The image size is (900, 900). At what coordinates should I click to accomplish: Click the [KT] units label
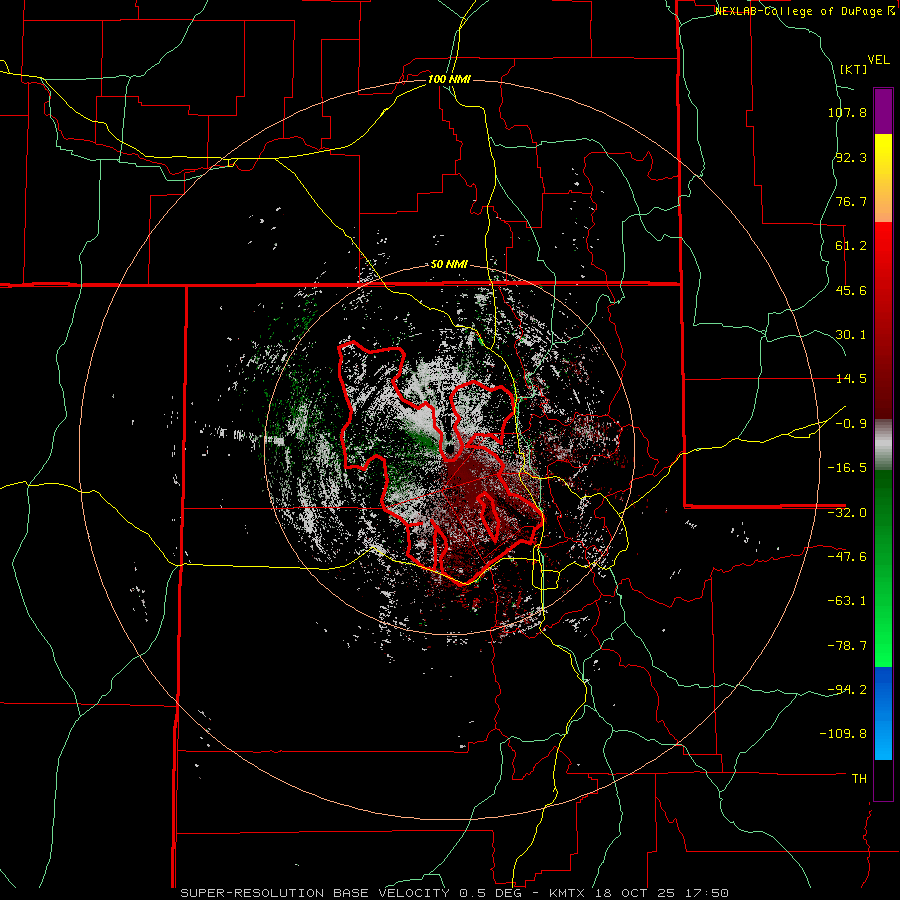pyautogui.click(x=854, y=69)
